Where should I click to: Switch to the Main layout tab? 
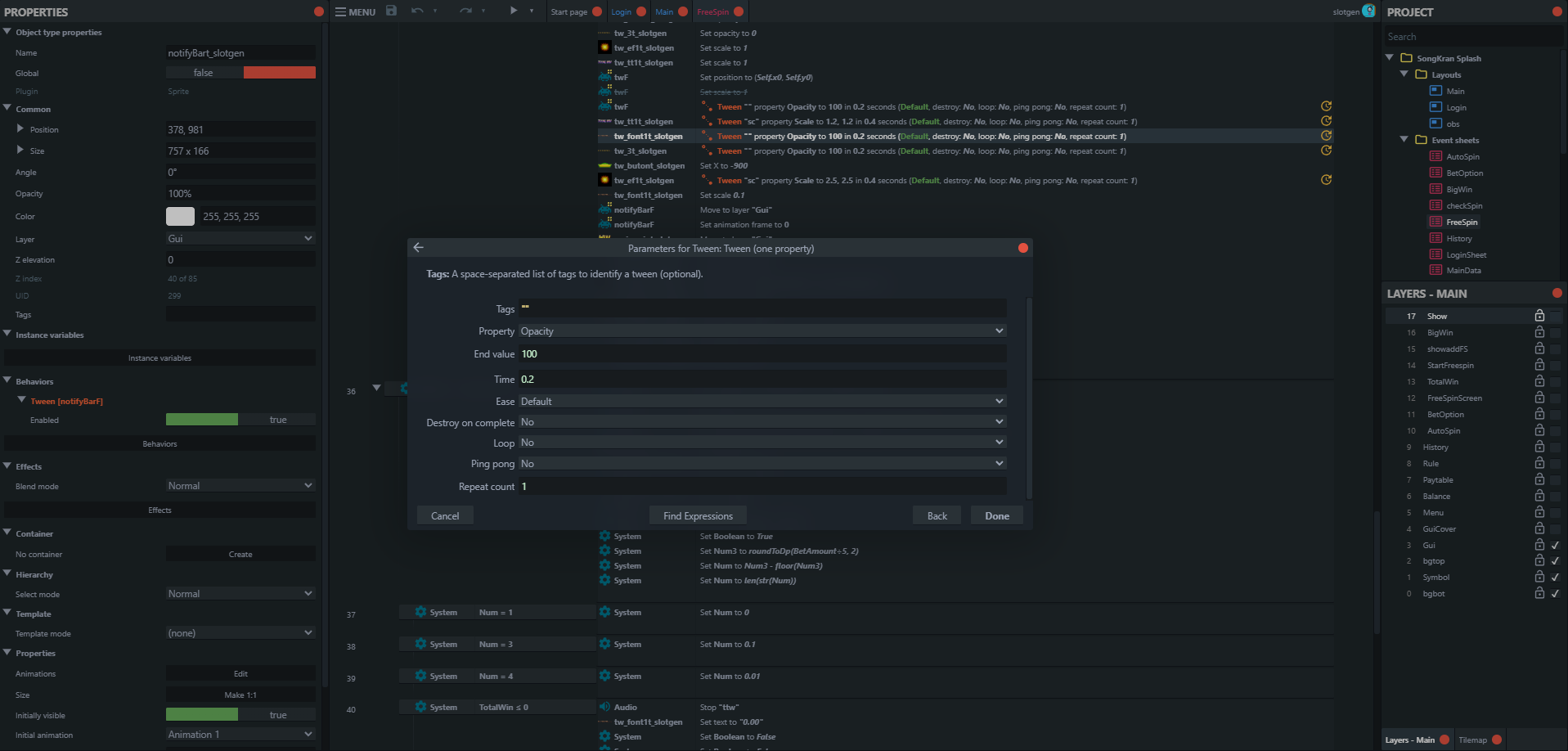tap(664, 11)
